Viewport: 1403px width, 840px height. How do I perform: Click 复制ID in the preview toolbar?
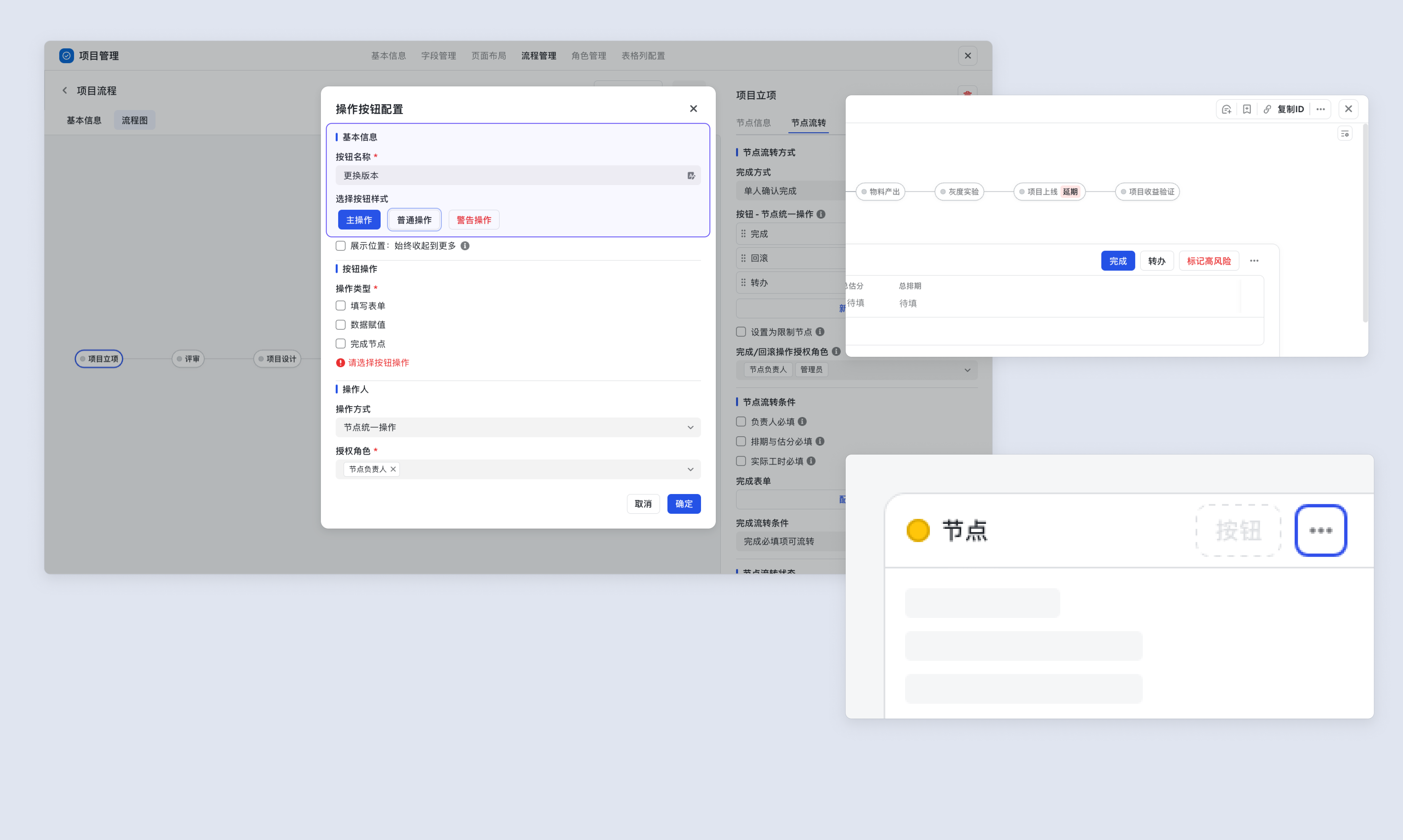[1290, 109]
